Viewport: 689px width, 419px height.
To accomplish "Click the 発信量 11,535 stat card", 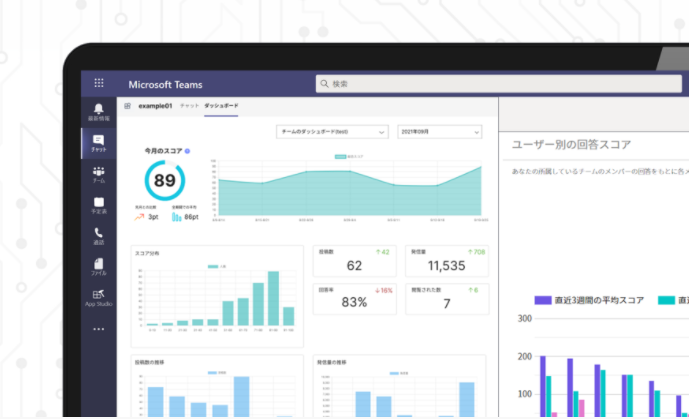I will tap(445, 260).
